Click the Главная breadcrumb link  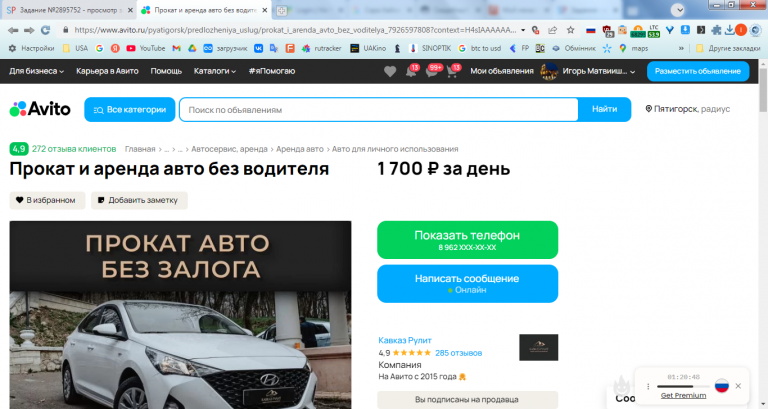click(x=140, y=149)
